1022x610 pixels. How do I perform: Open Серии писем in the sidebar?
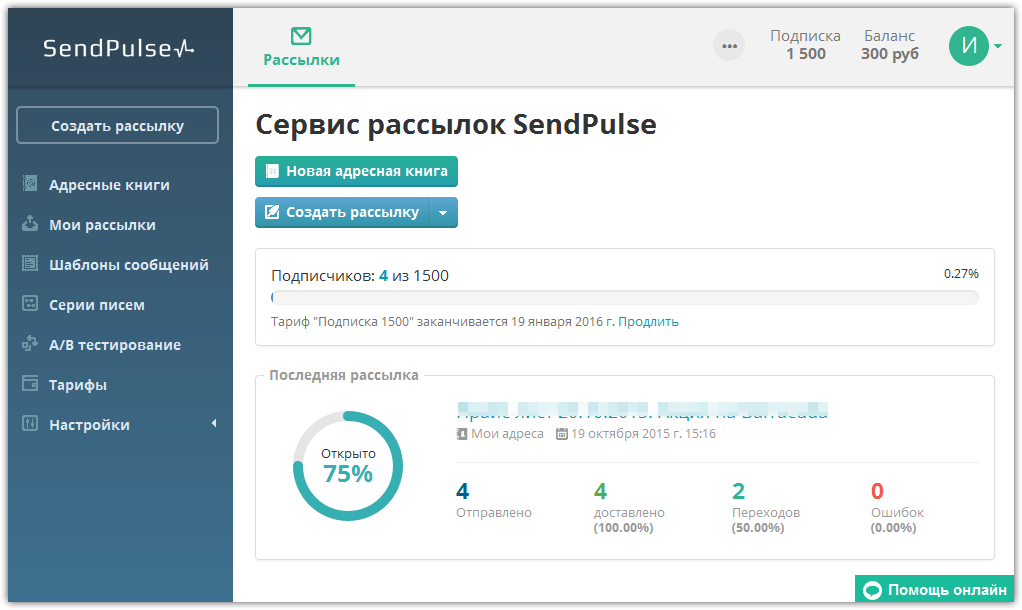97,305
